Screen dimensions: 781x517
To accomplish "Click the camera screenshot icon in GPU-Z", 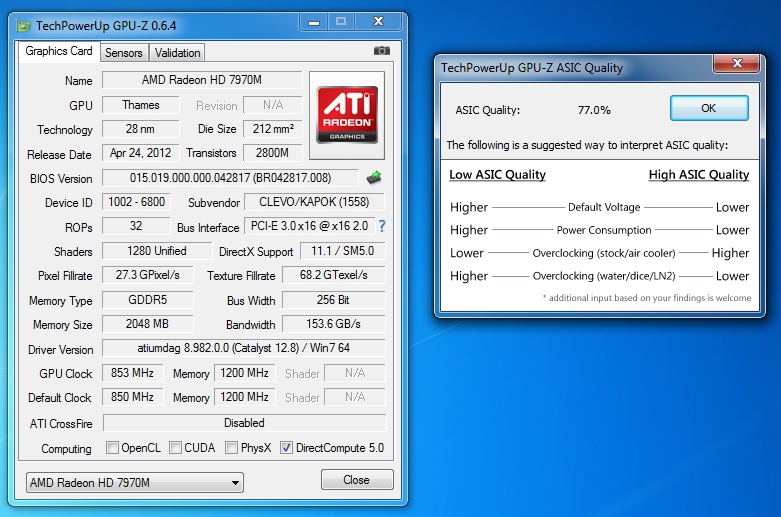I will [x=382, y=51].
